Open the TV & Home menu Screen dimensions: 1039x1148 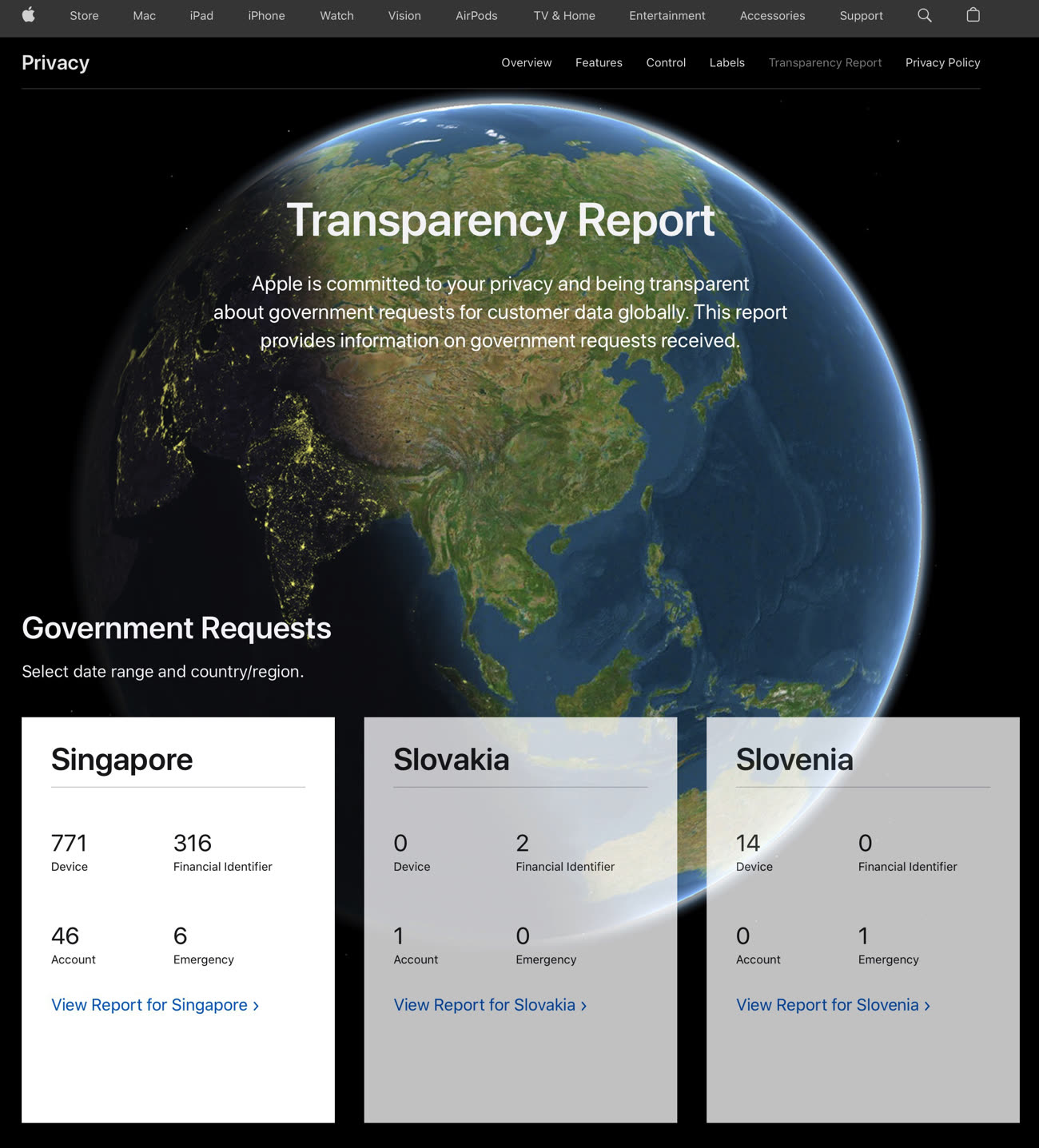click(564, 16)
